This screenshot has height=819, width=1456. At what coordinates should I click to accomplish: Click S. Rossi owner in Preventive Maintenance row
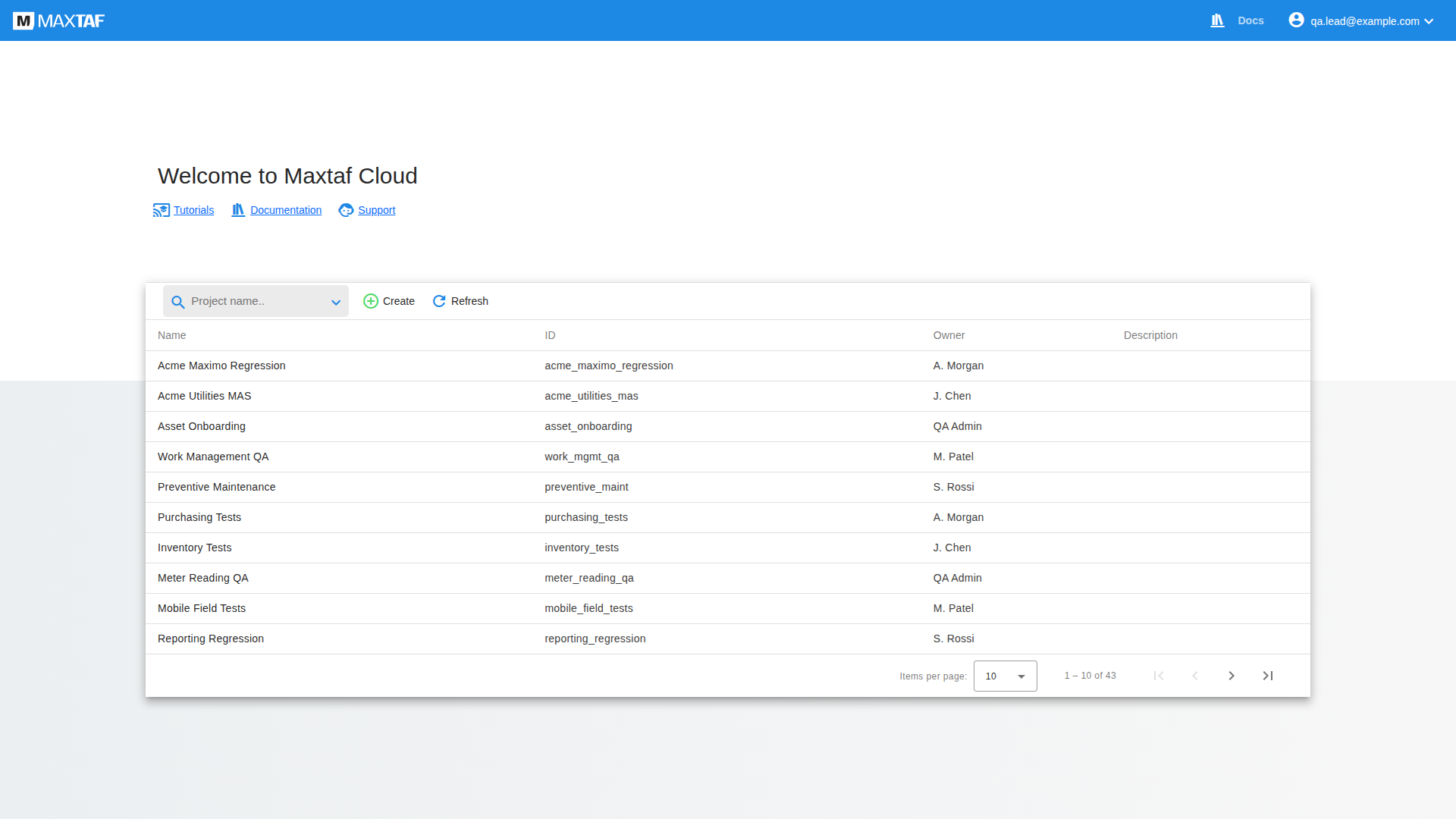[x=954, y=487]
